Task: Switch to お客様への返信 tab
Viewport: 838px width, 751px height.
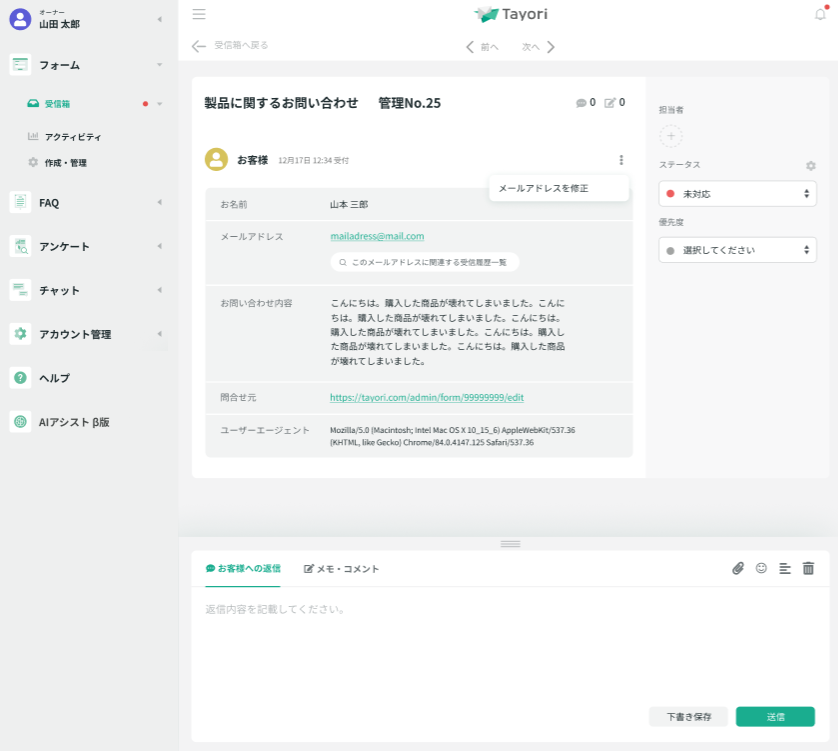Action: coord(243,568)
